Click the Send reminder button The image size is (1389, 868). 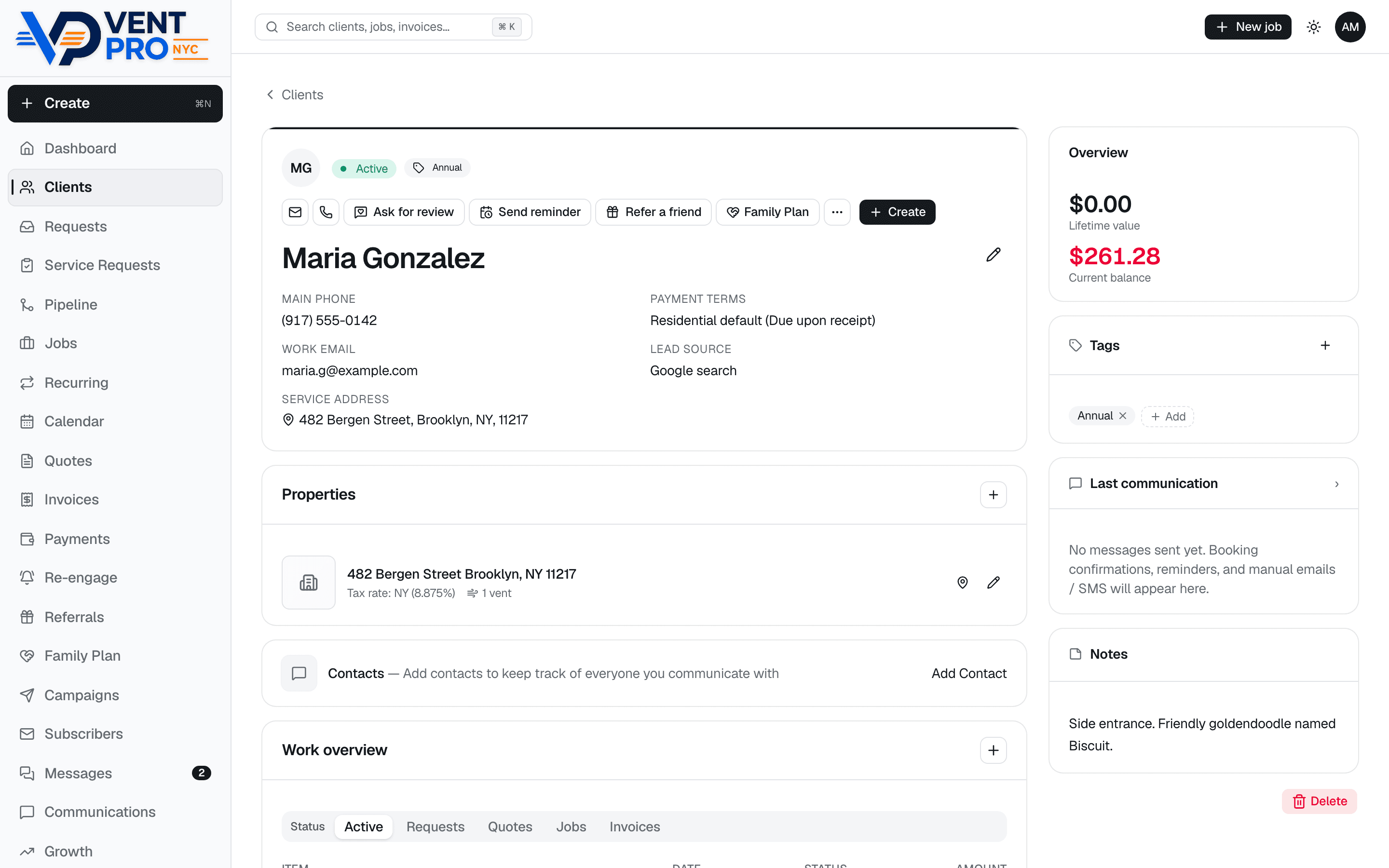(x=529, y=212)
